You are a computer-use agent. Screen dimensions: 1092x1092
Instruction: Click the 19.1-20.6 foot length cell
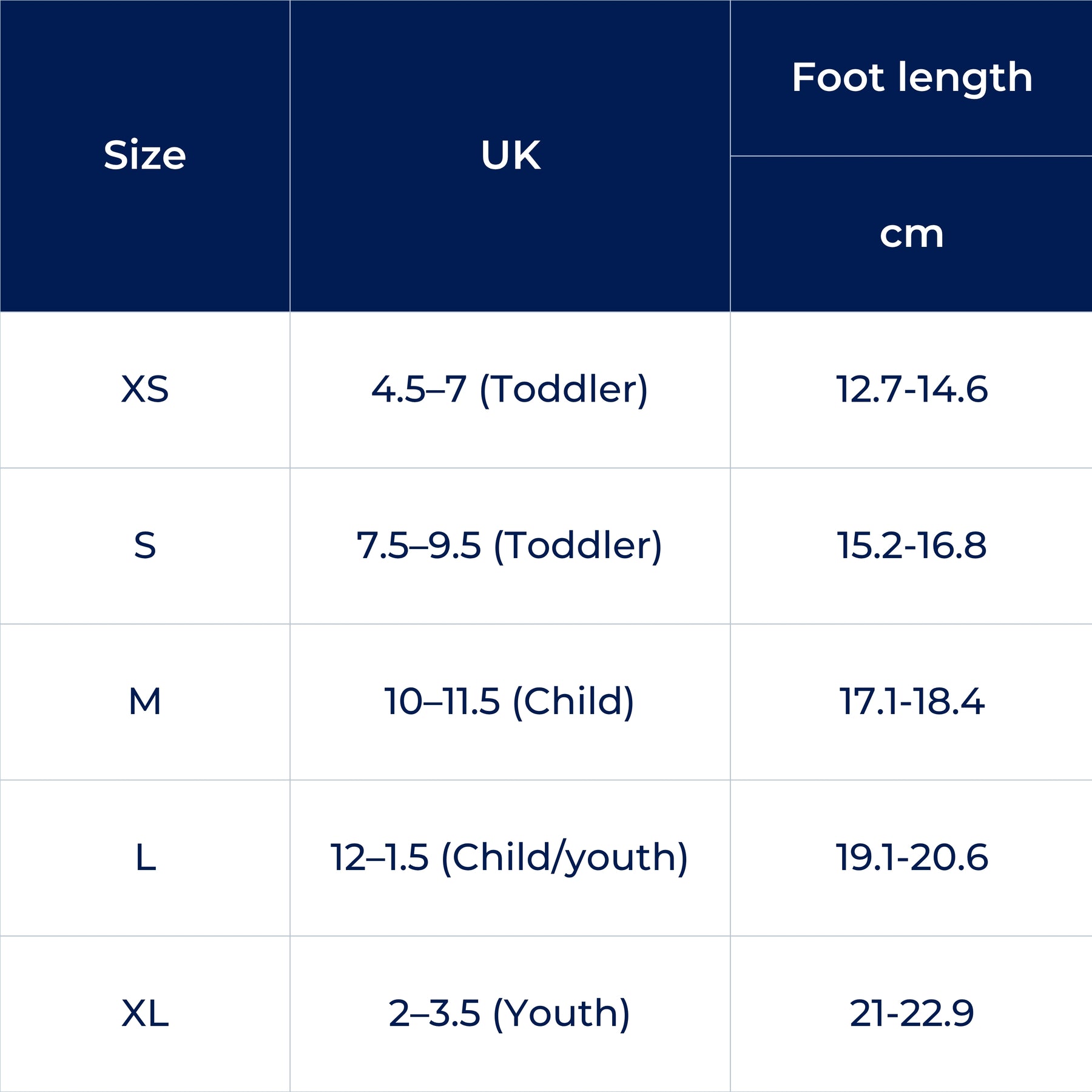pos(911,857)
